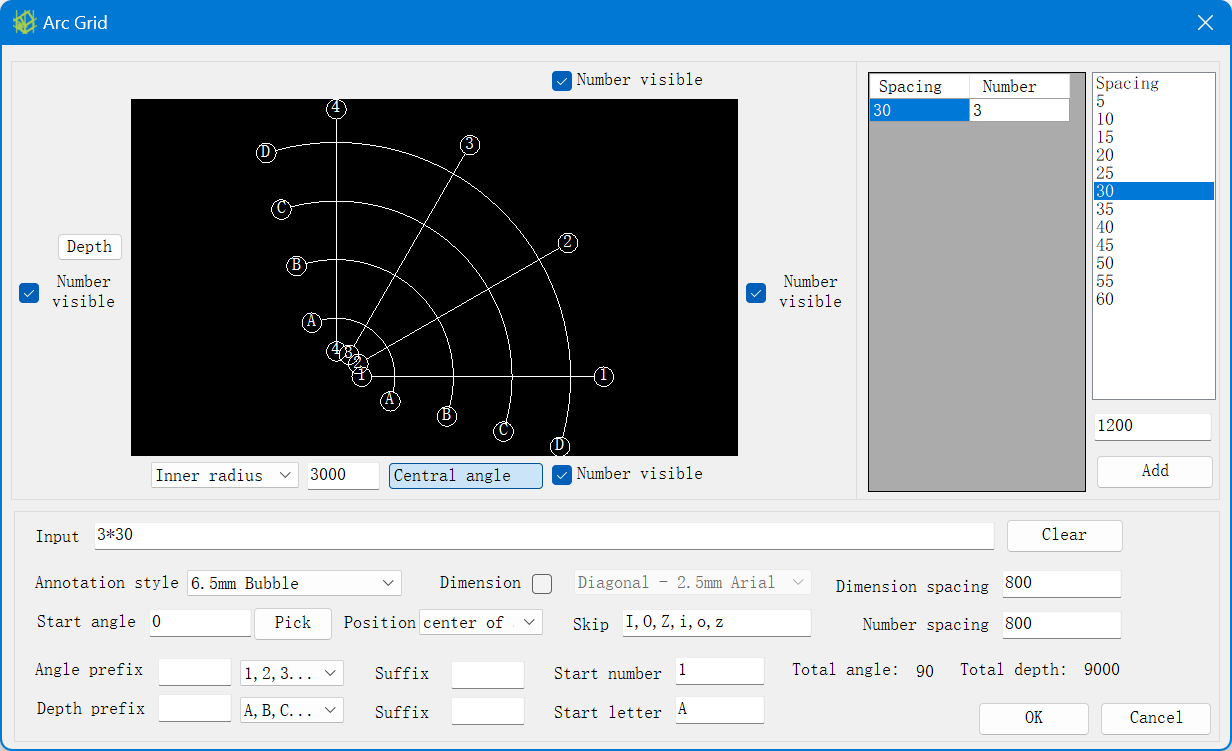The height and width of the screenshot is (751, 1232).
Task: Click the Add button
Action: pos(1154,471)
